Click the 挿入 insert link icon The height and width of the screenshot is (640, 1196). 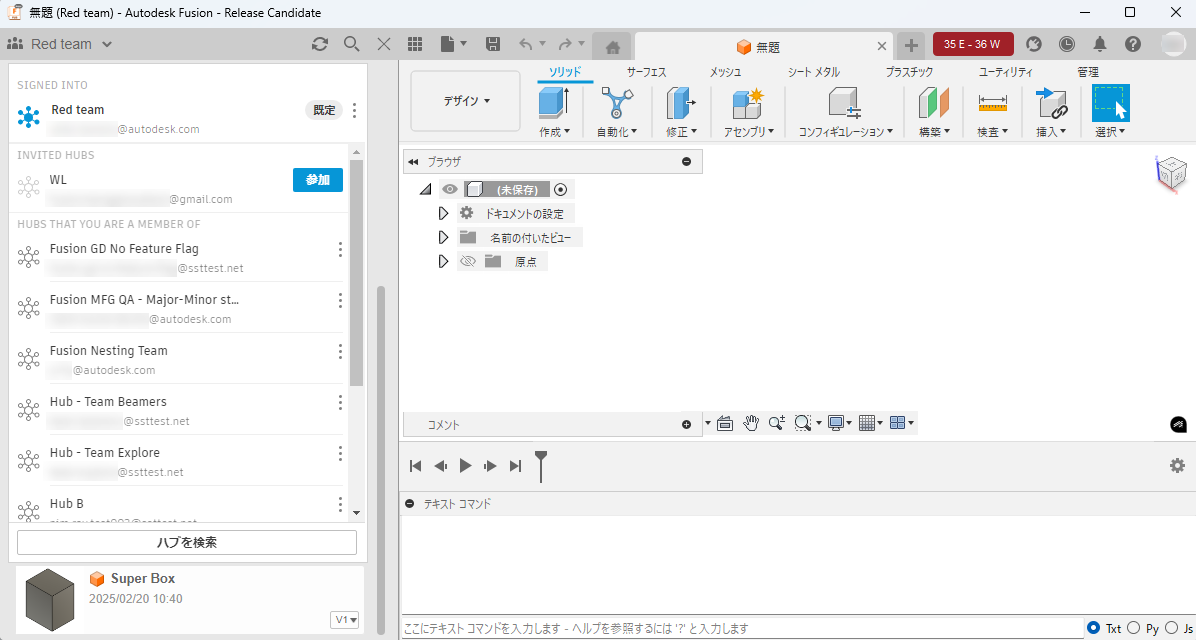(x=1051, y=102)
